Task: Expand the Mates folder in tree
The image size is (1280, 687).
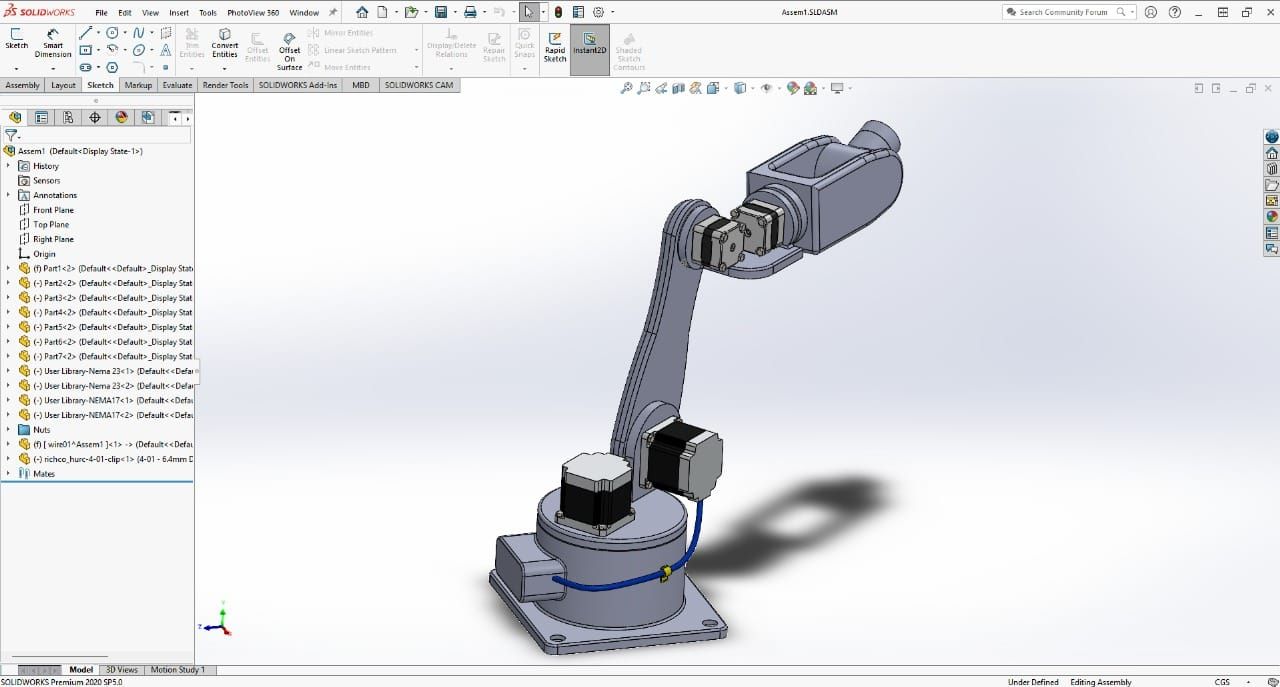Action: pos(8,474)
